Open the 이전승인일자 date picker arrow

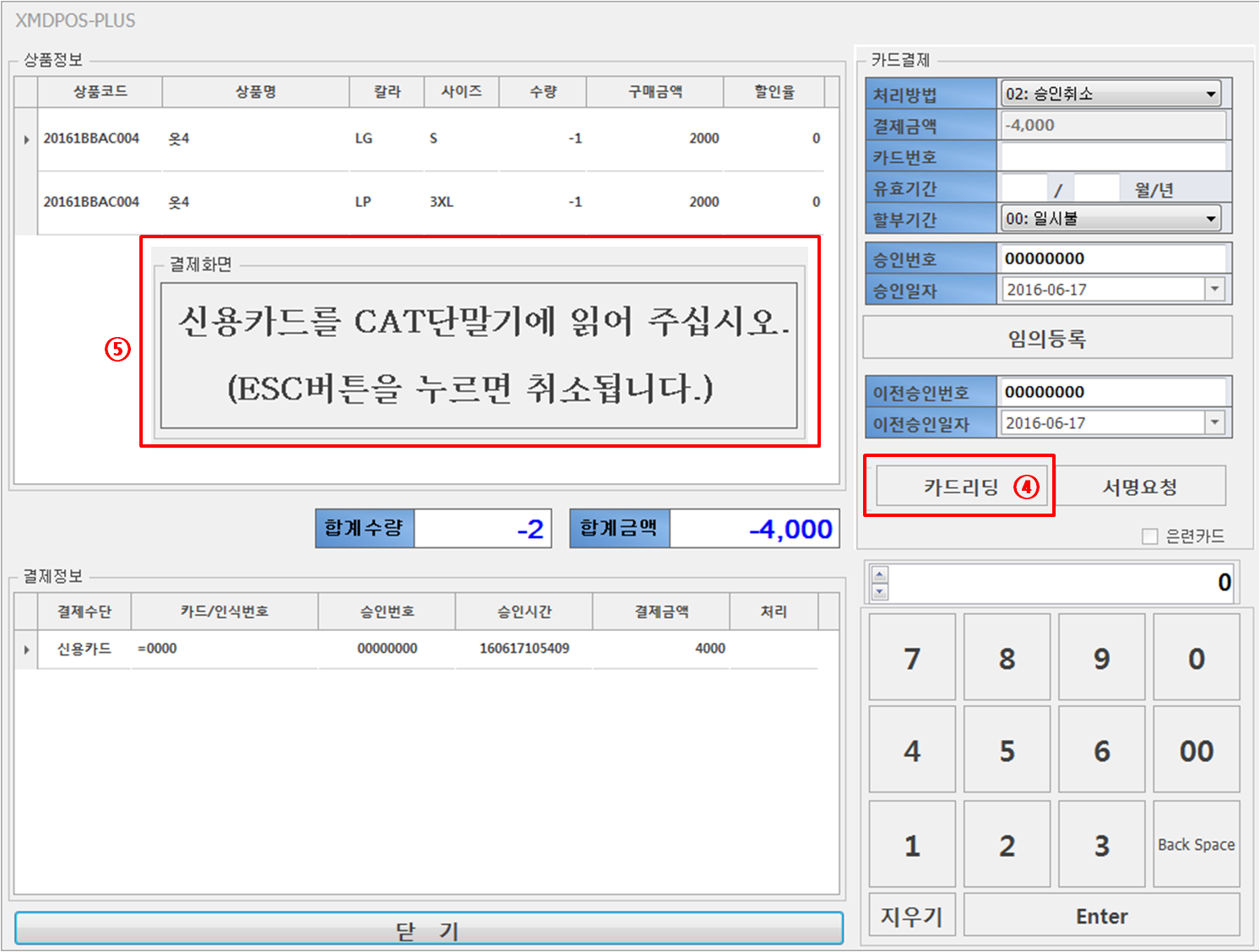tap(1214, 422)
